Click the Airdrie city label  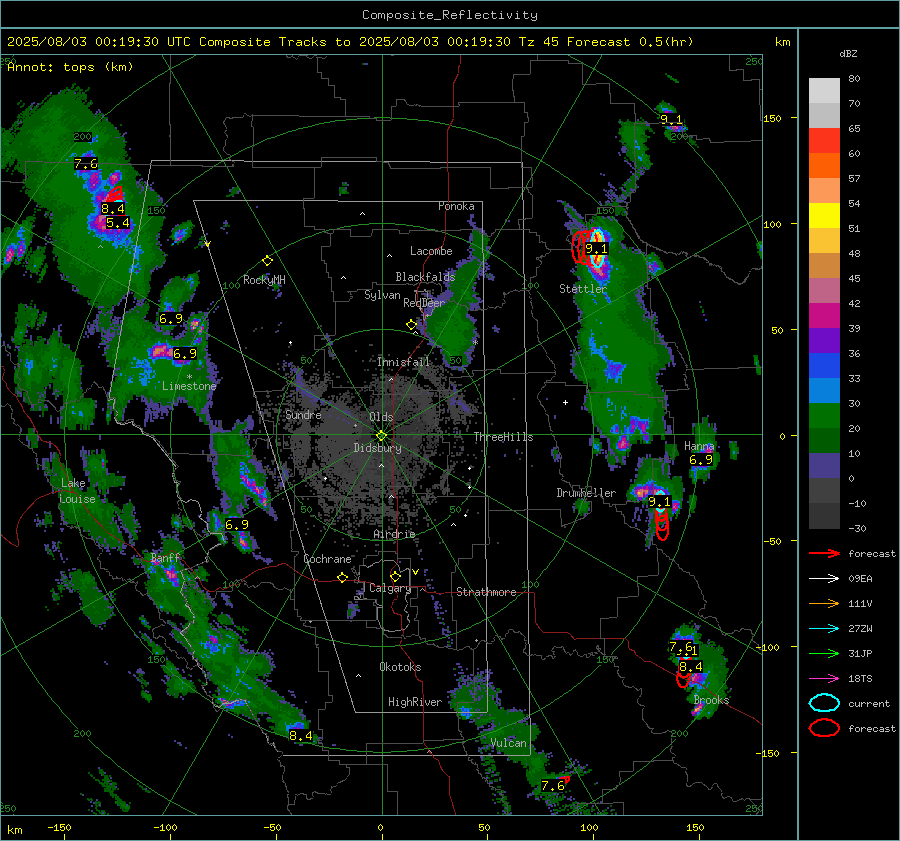tap(394, 534)
